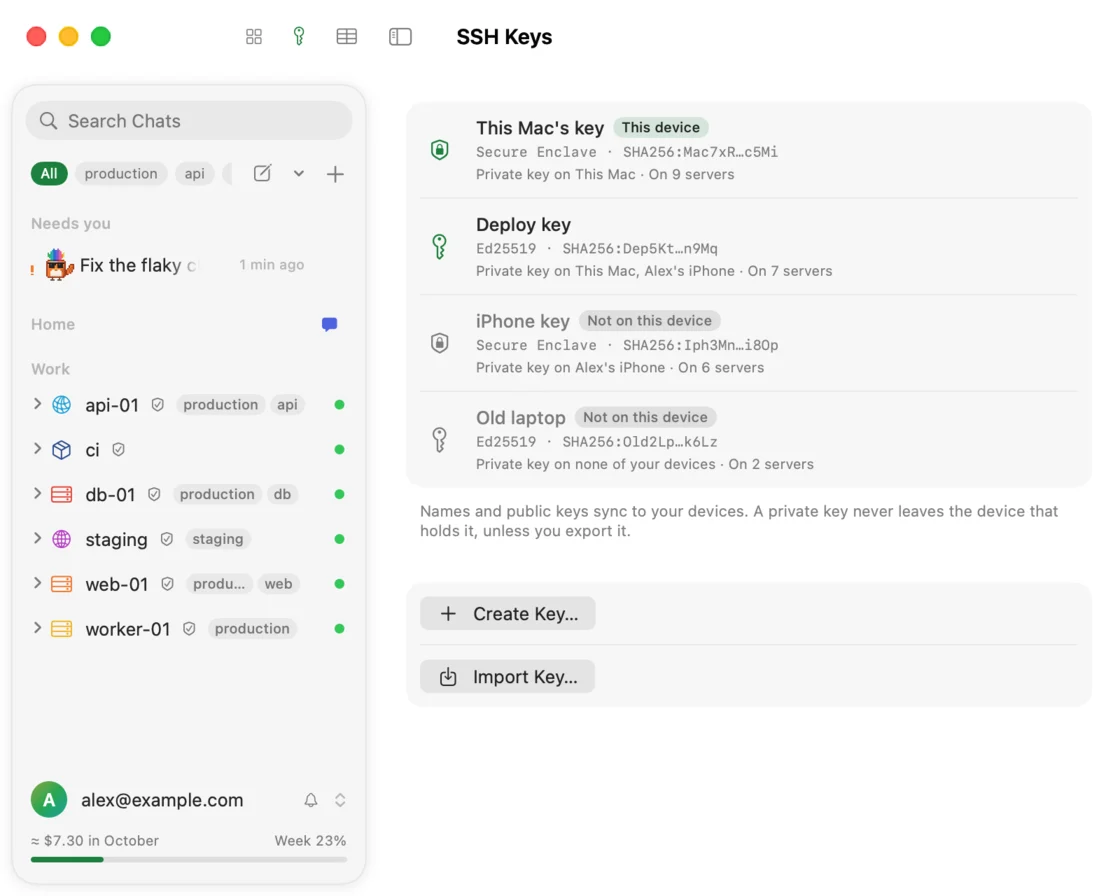Click the staging tag on staging row

point(218,539)
